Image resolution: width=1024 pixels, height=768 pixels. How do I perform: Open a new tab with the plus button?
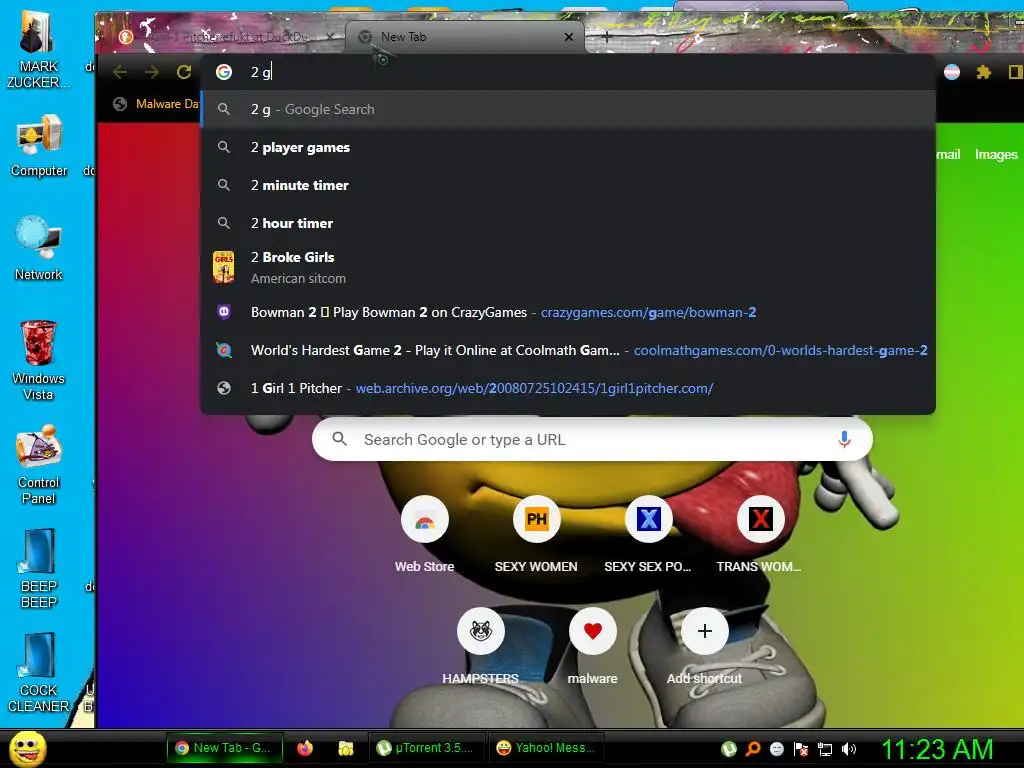(x=606, y=37)
